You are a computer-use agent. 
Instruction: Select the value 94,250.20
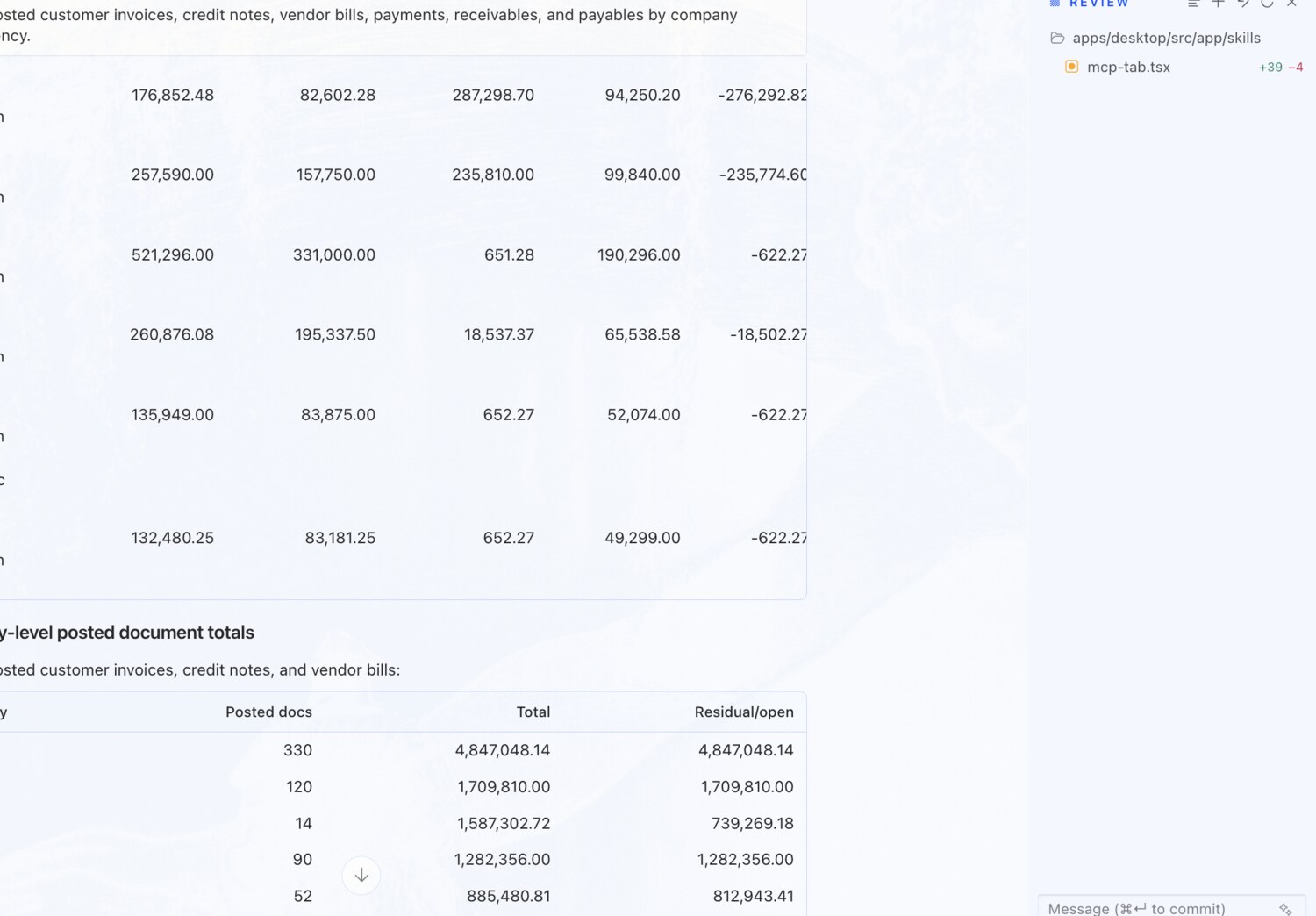(x=642, y=95)
